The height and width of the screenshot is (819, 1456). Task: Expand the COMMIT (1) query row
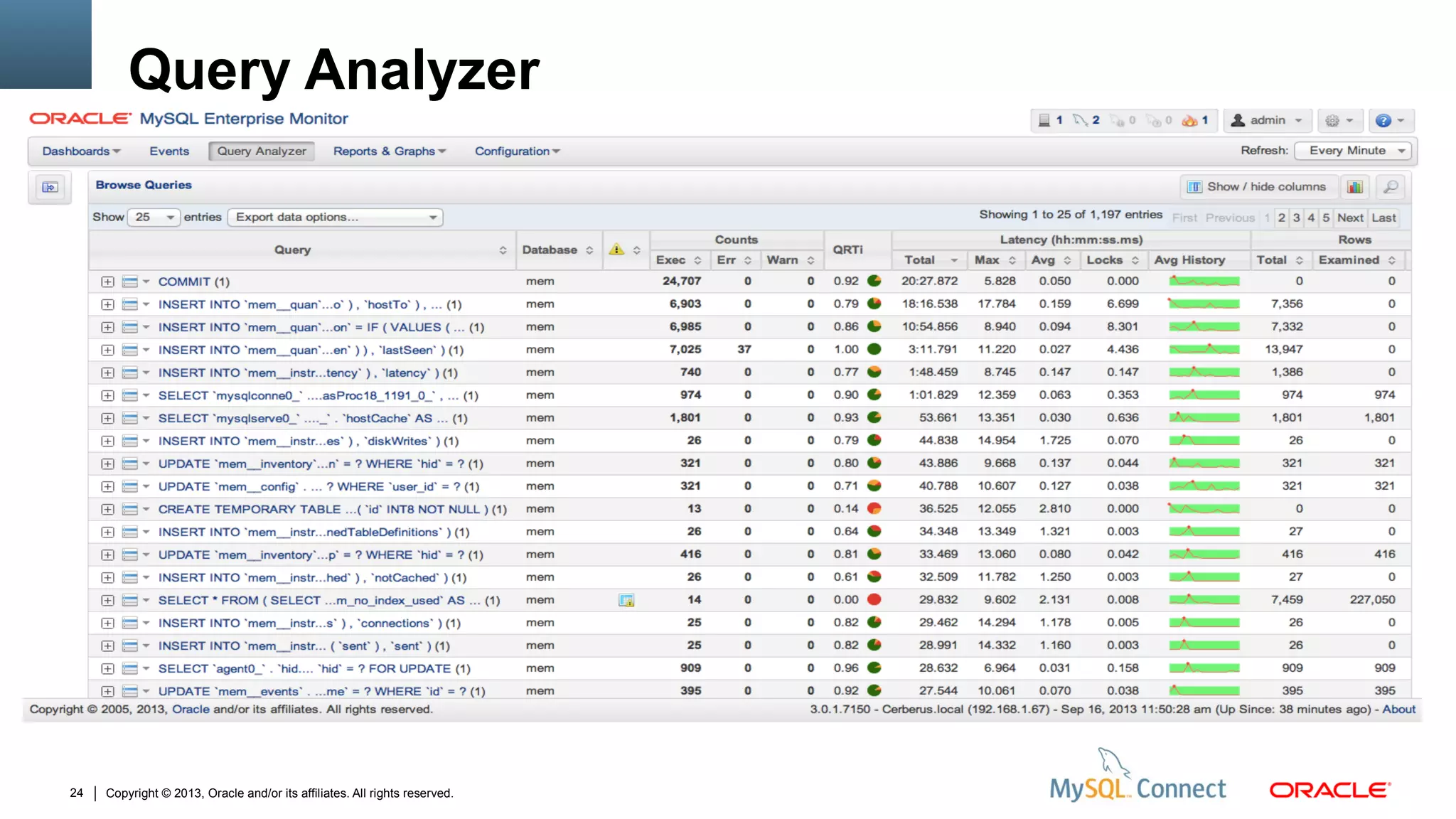point(107,282)
